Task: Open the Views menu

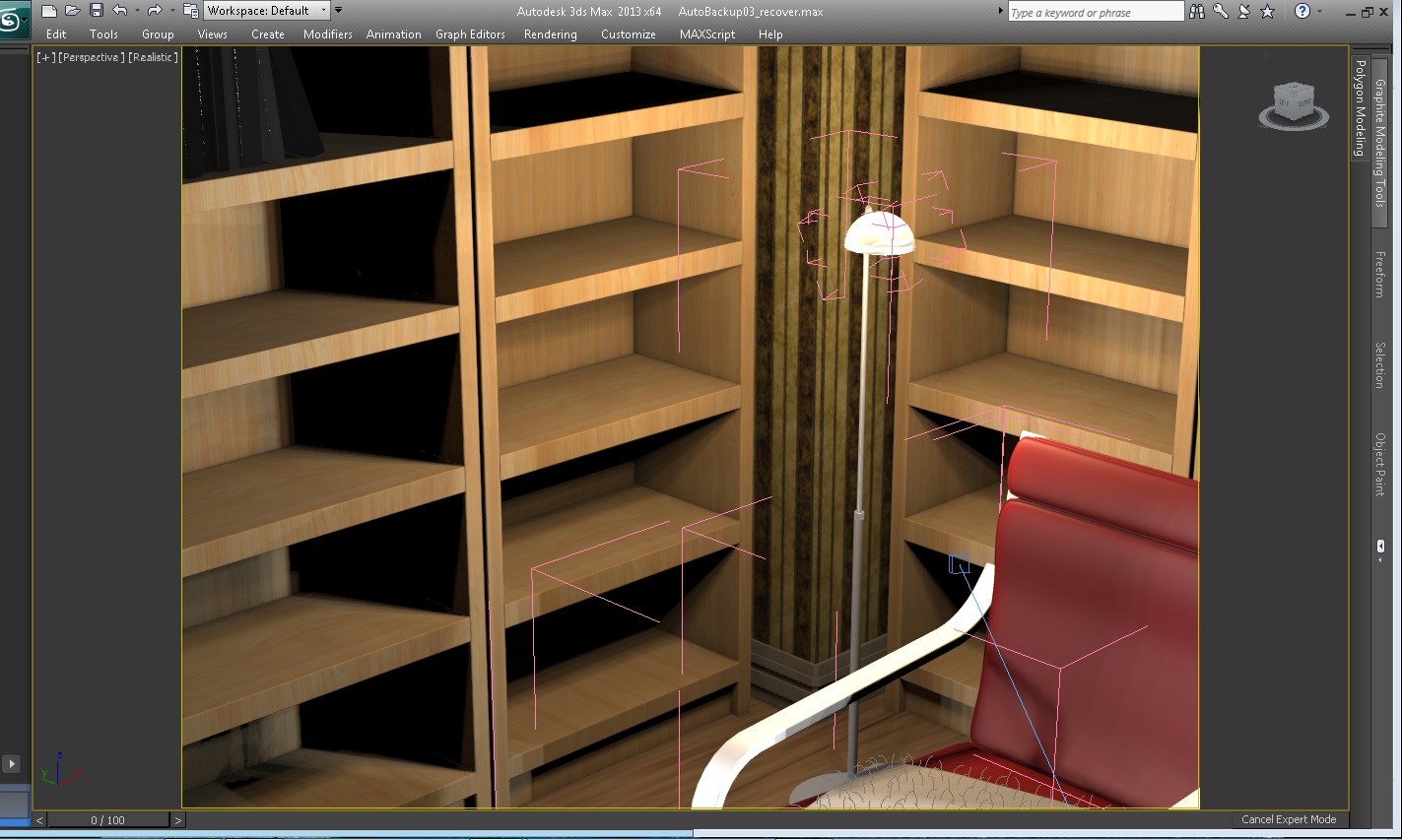Action: click(x=212, y=34)
